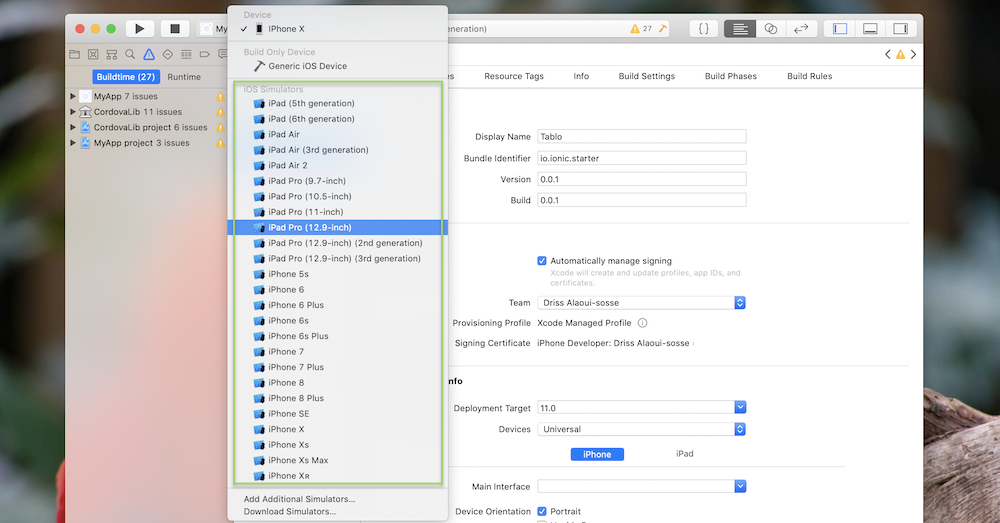Click the Bundle Identifier field
The height and width of the screenshot is (523, 1000).
(x=642, y=158)
